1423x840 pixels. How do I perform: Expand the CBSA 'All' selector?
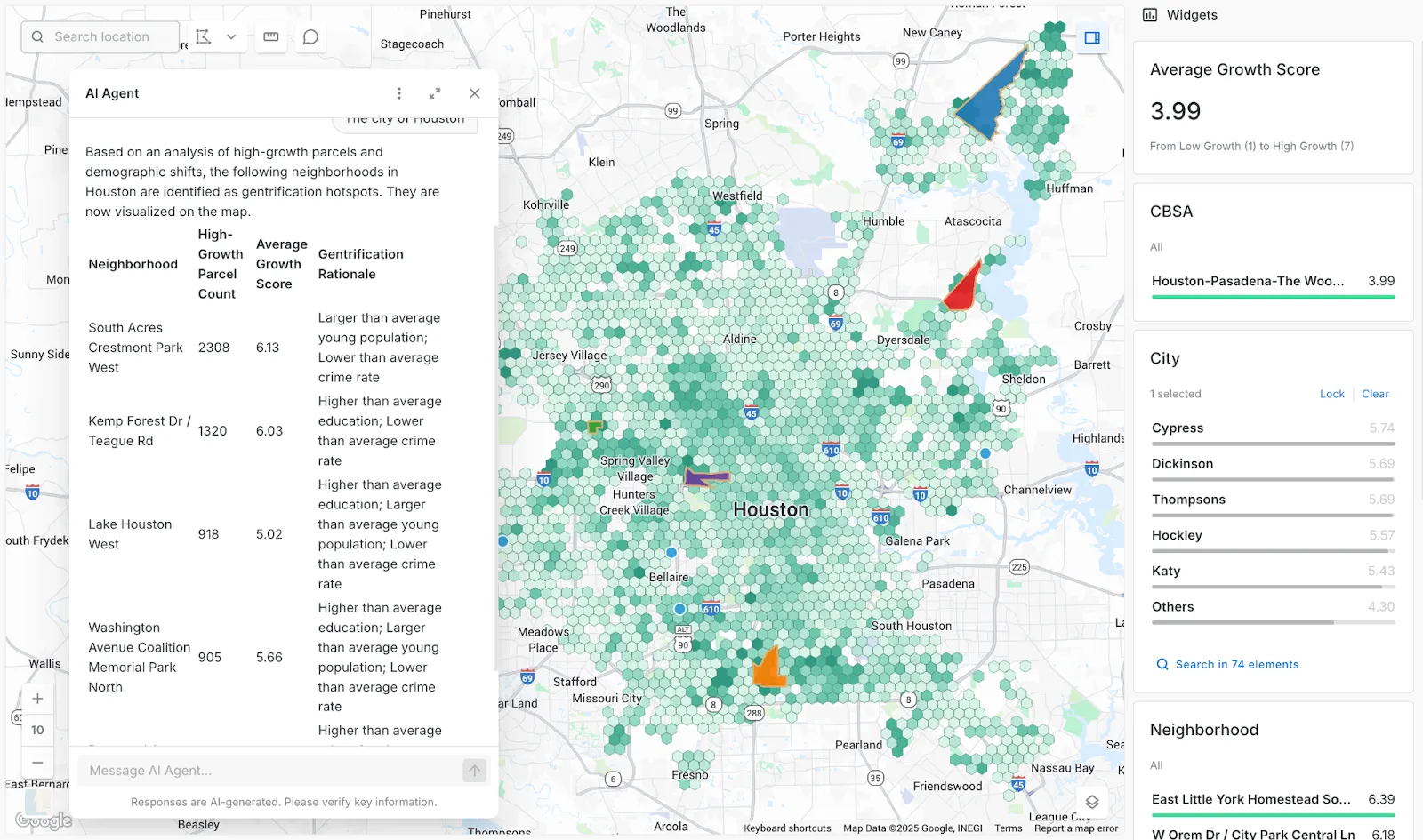click(x=1155, y=247)
